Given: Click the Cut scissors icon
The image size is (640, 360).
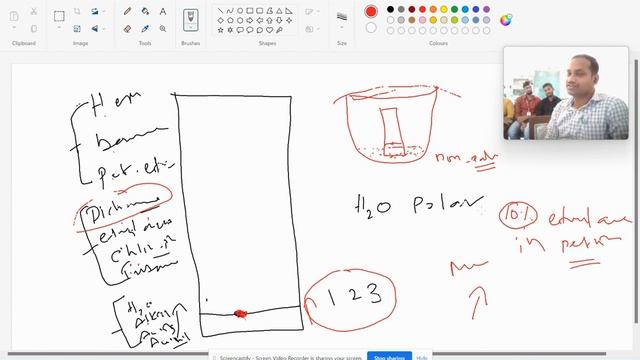Looking at the screenshot, I should point(34,11).
